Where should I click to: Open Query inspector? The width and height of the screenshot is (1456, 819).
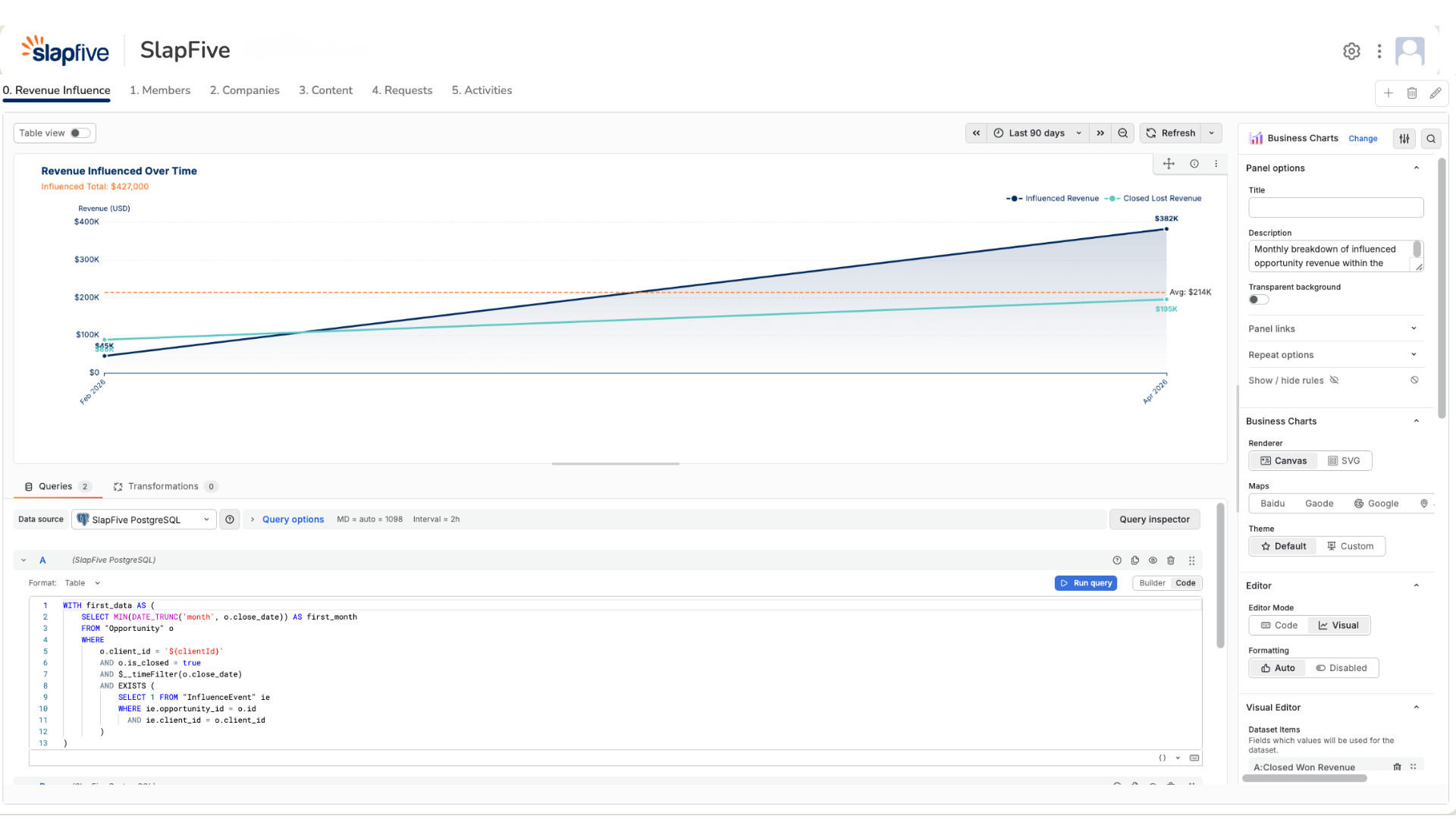click(x=1154, y=519)
